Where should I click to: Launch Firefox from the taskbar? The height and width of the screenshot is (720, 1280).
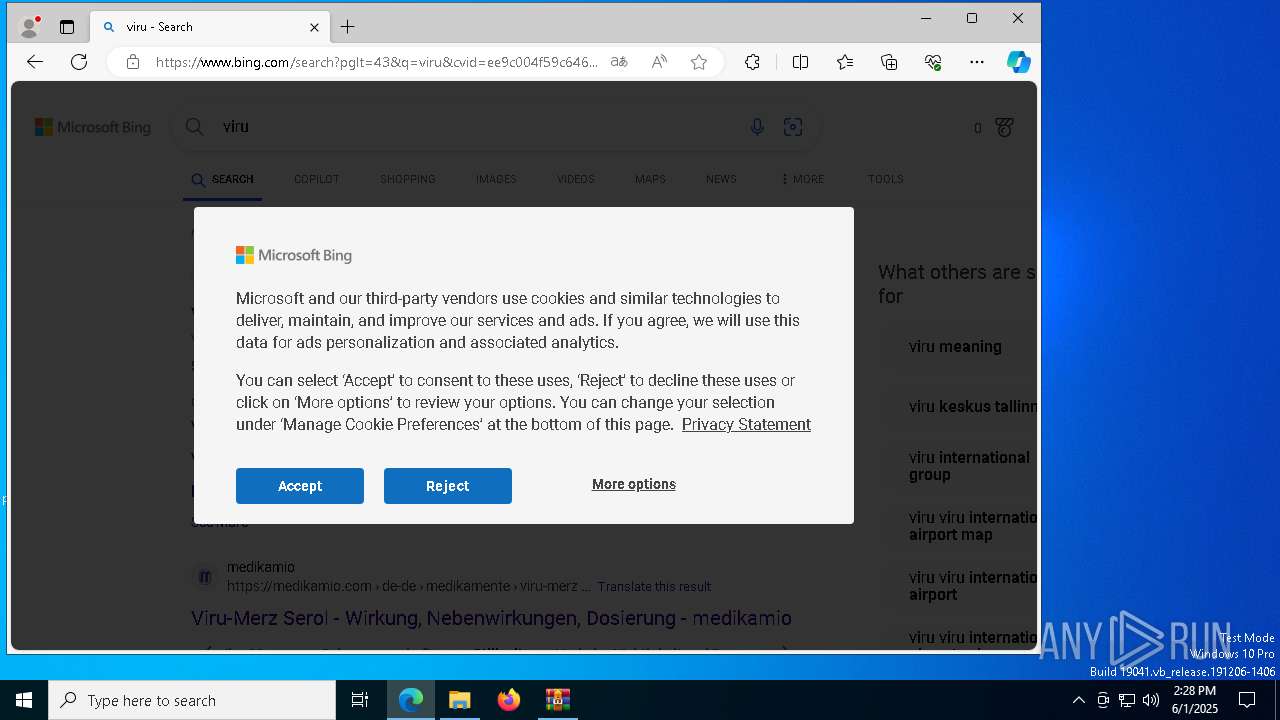(509, 700)
